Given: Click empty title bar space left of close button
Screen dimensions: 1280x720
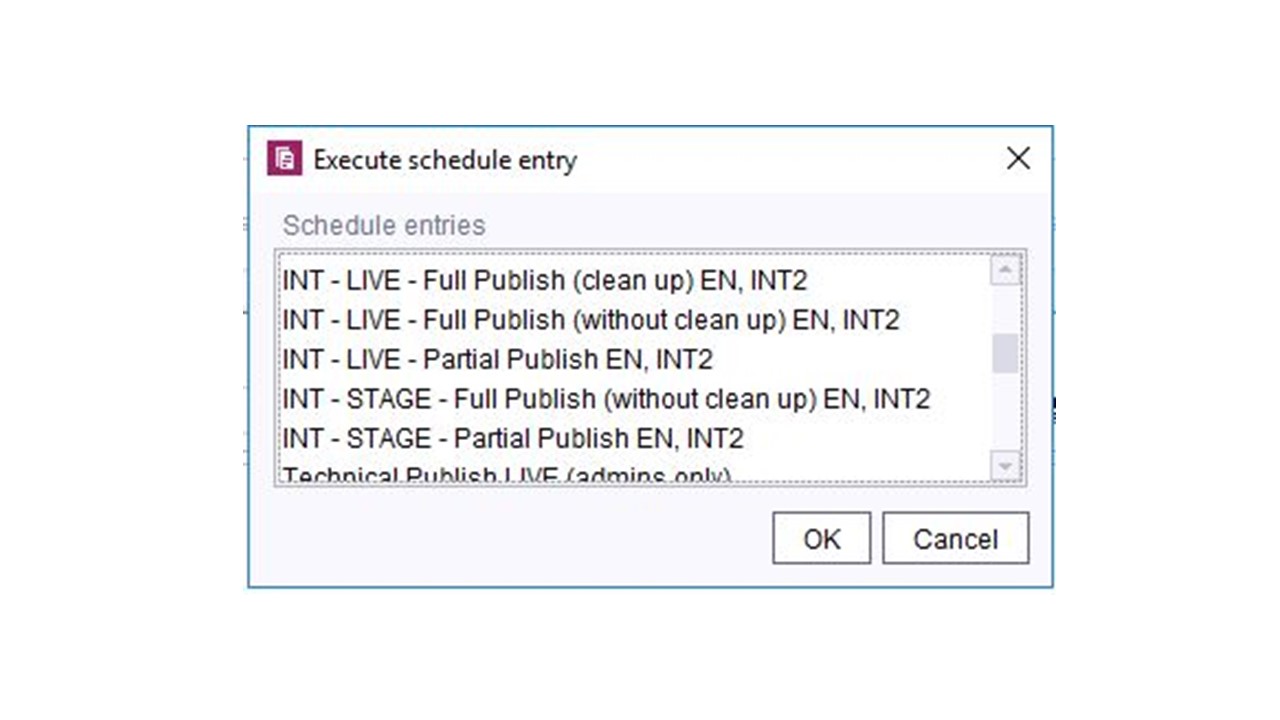Looking at the screenshot, I should tap(800, 159).
